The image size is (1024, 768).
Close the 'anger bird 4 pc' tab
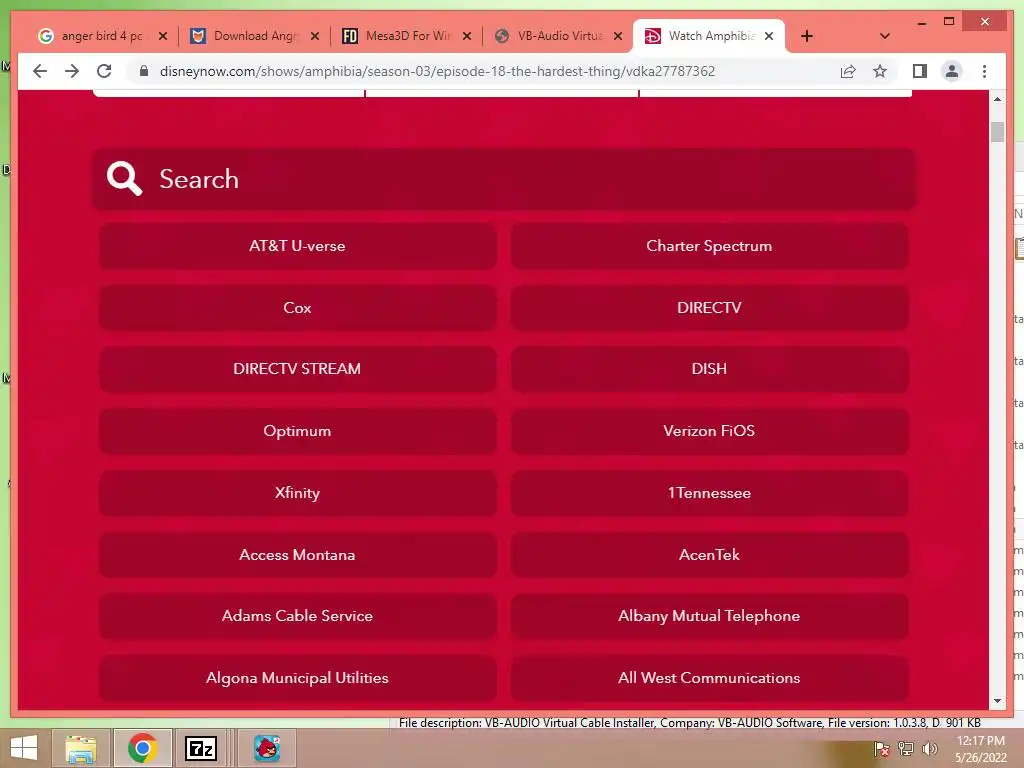click(x=163, y=36)
